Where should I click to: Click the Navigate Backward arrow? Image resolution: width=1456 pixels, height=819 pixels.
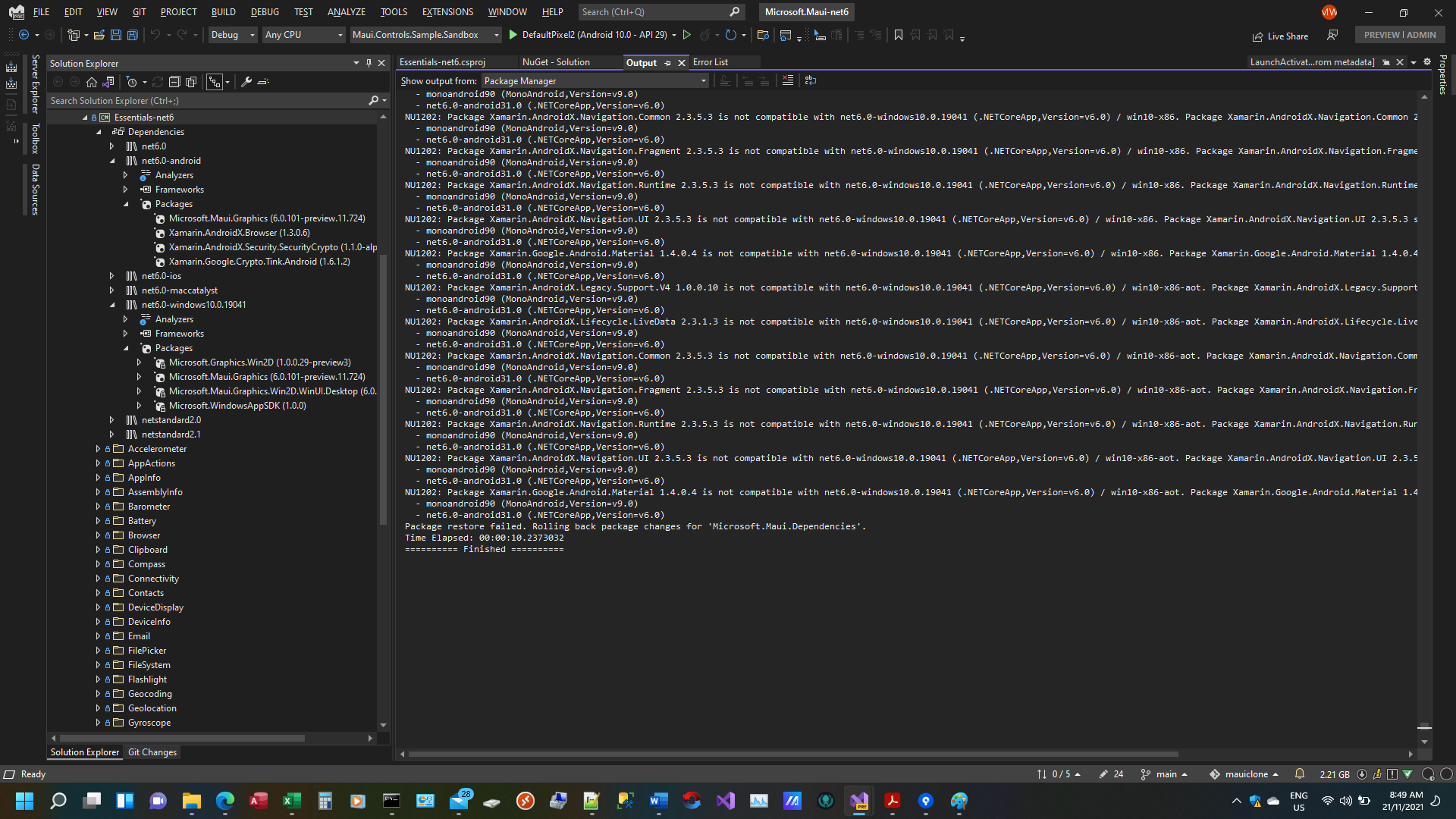(24, 35)
